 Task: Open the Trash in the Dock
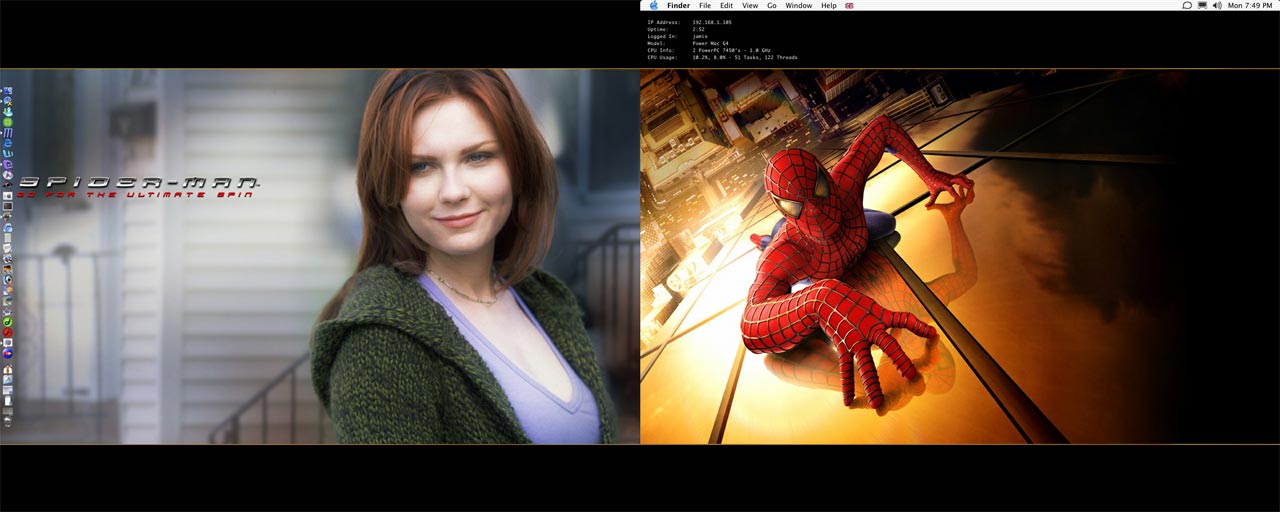point(8,421)
